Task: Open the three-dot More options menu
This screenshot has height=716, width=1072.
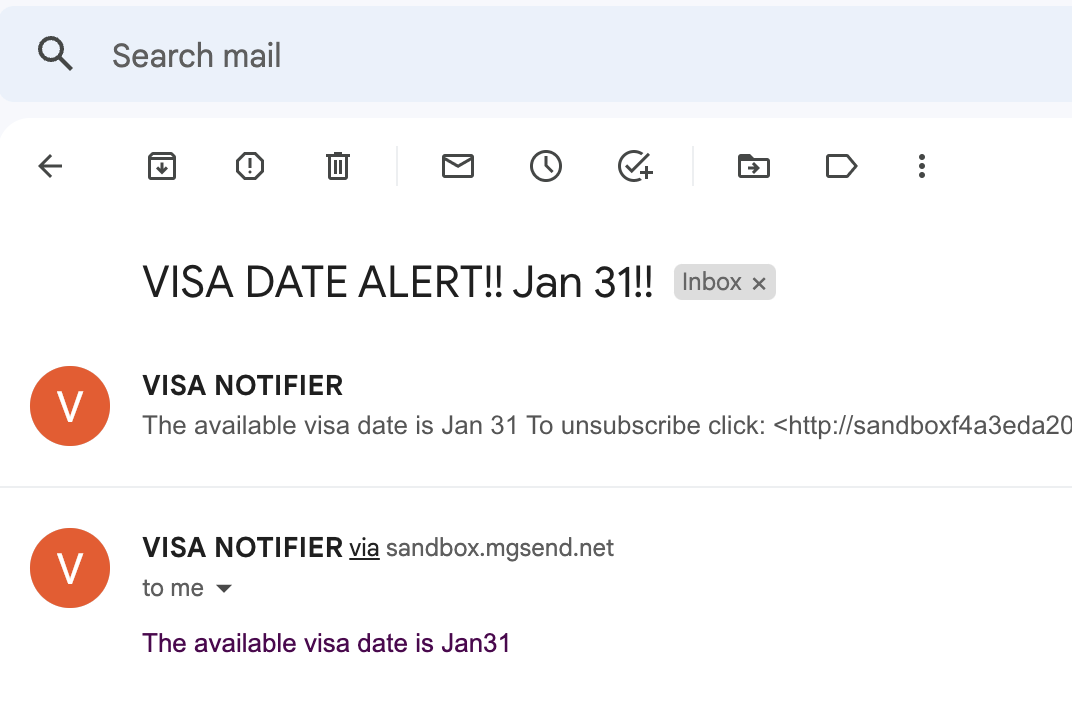Action: (x=921, y=166)
